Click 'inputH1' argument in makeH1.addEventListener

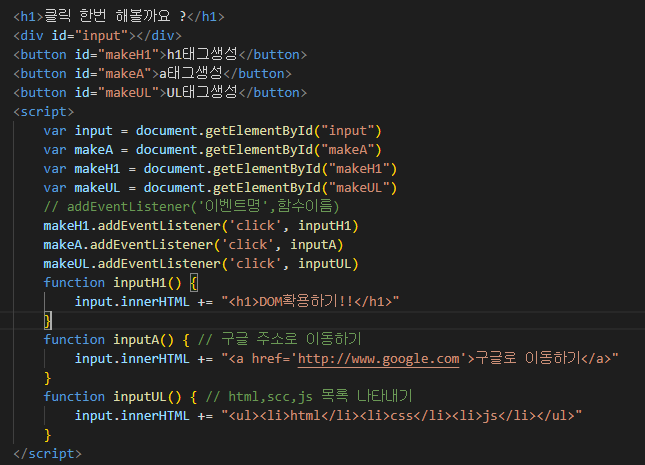pyautogui.click(x=325, y=226)
